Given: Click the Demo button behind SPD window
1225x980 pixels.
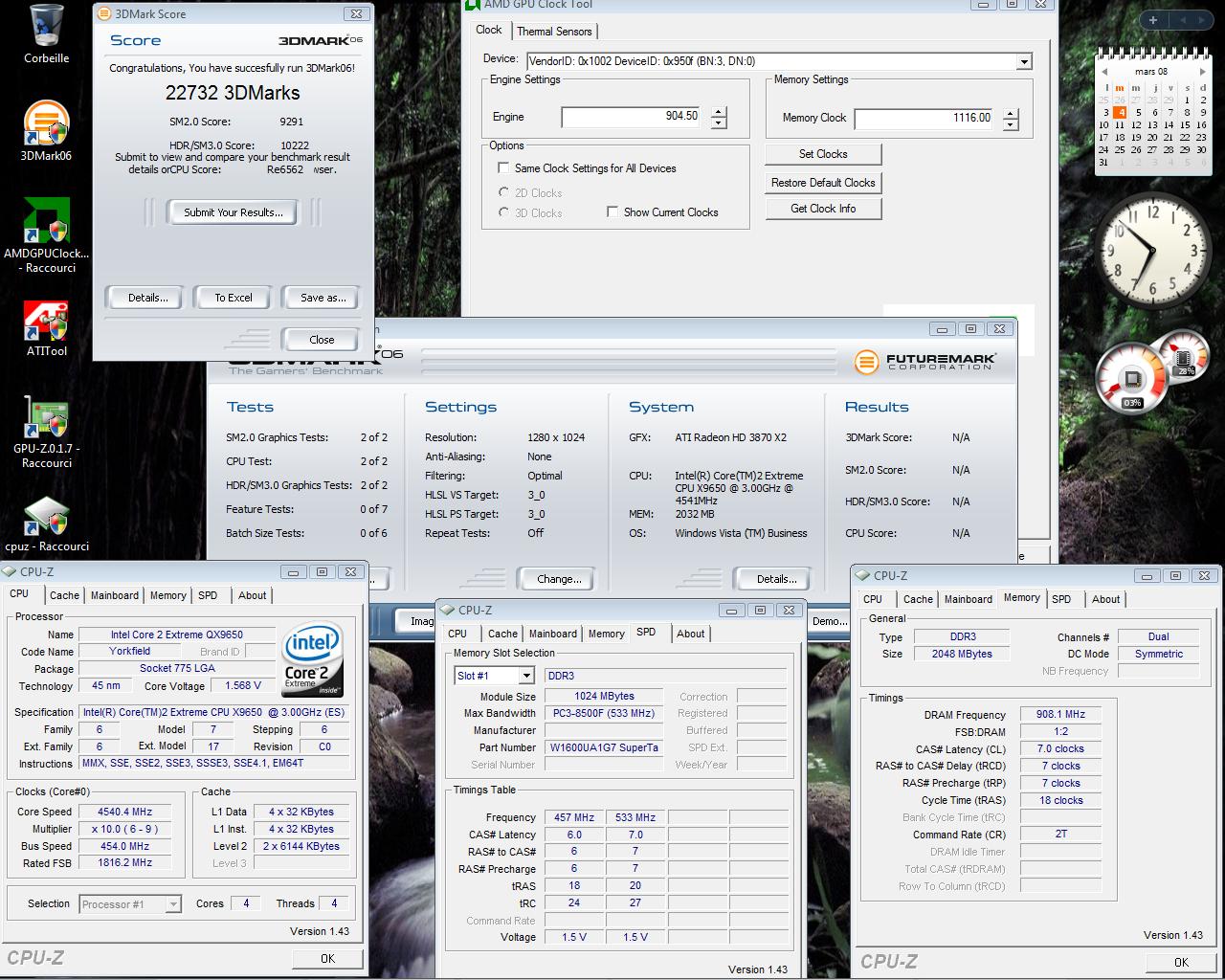Looking at the screenshot, I should pos(829,621).
